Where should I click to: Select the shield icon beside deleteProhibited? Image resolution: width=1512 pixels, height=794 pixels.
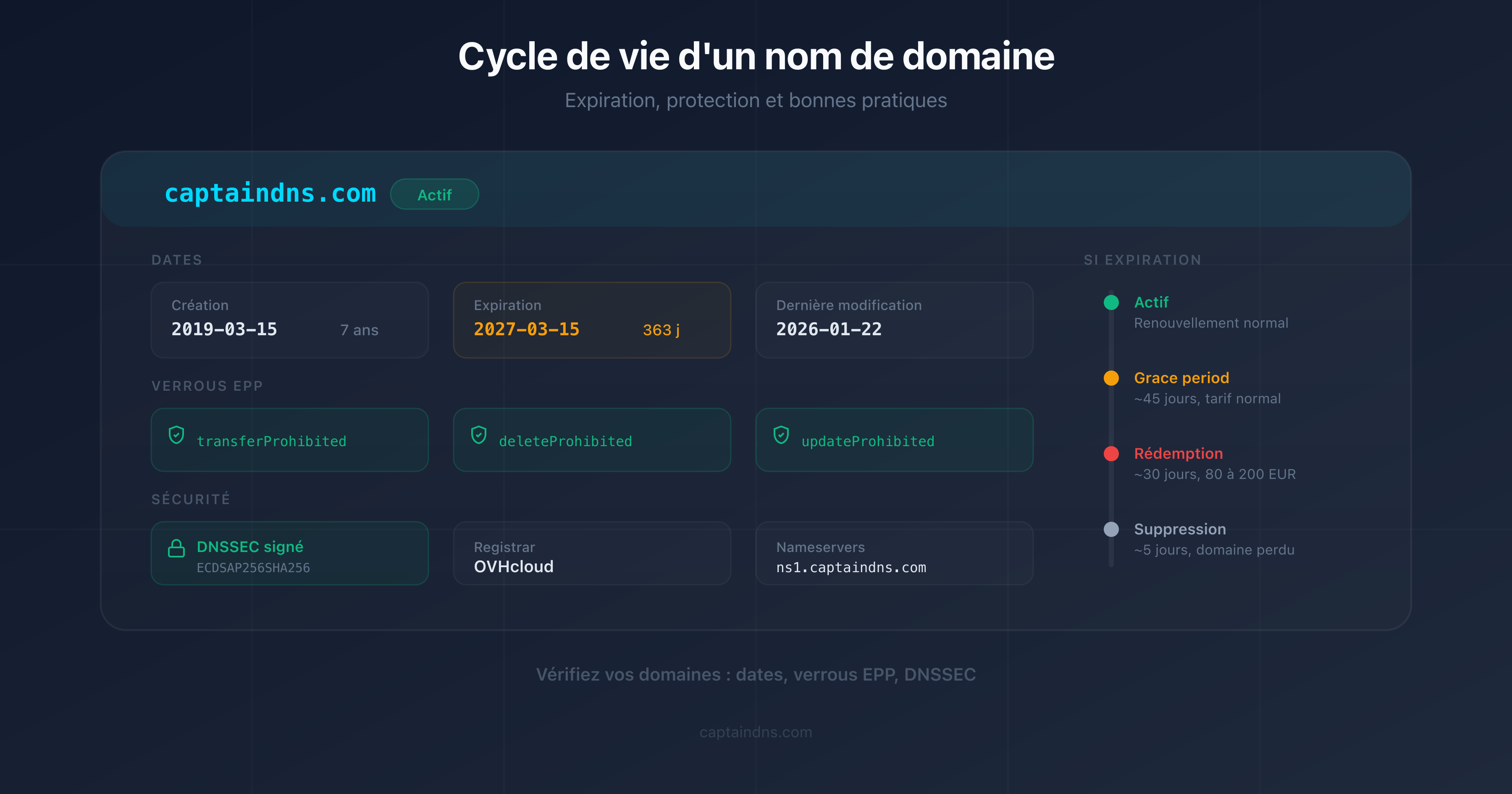[x=479, y=435]
